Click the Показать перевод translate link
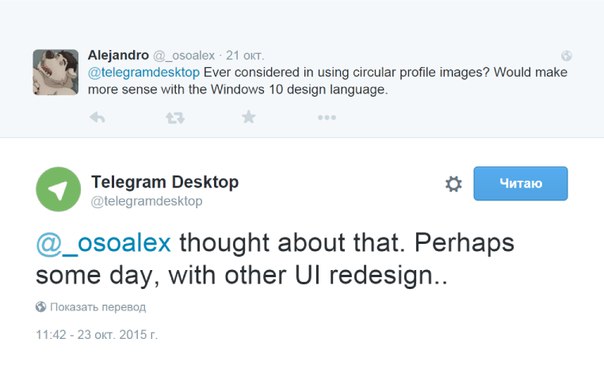604x392 pixels. coord(98,307)
